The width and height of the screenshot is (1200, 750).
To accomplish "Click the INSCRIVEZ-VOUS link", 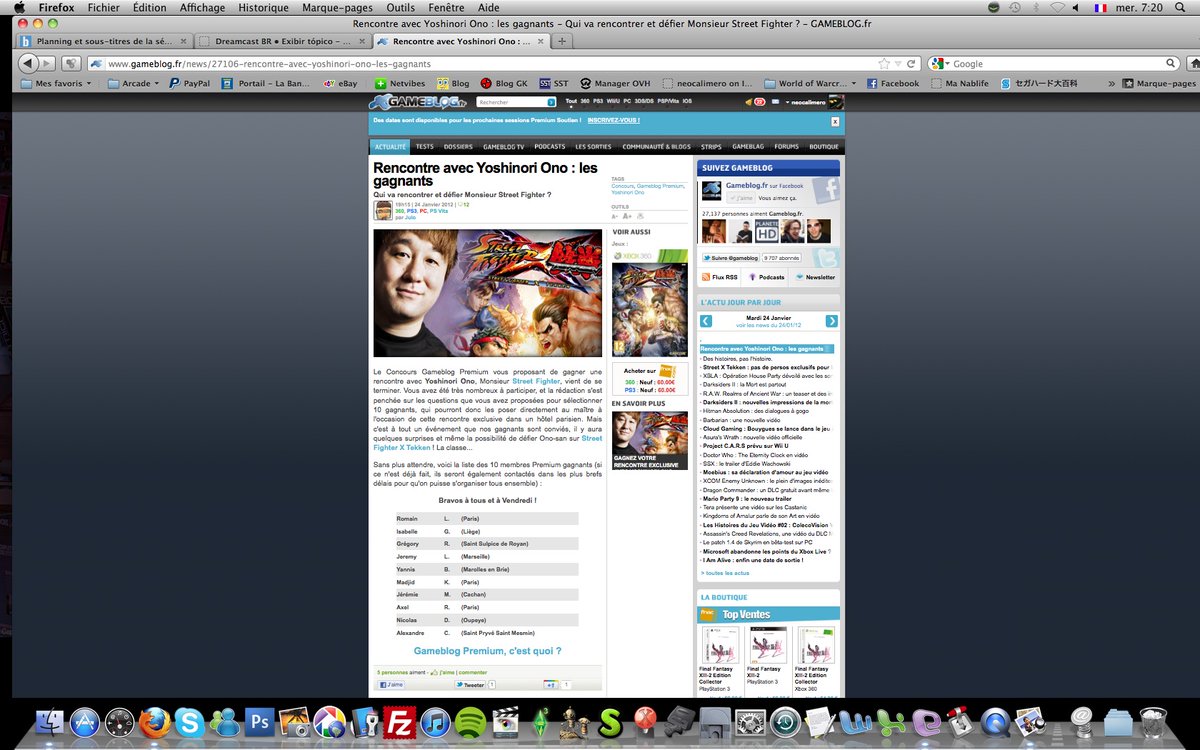I will click(613, 120).
